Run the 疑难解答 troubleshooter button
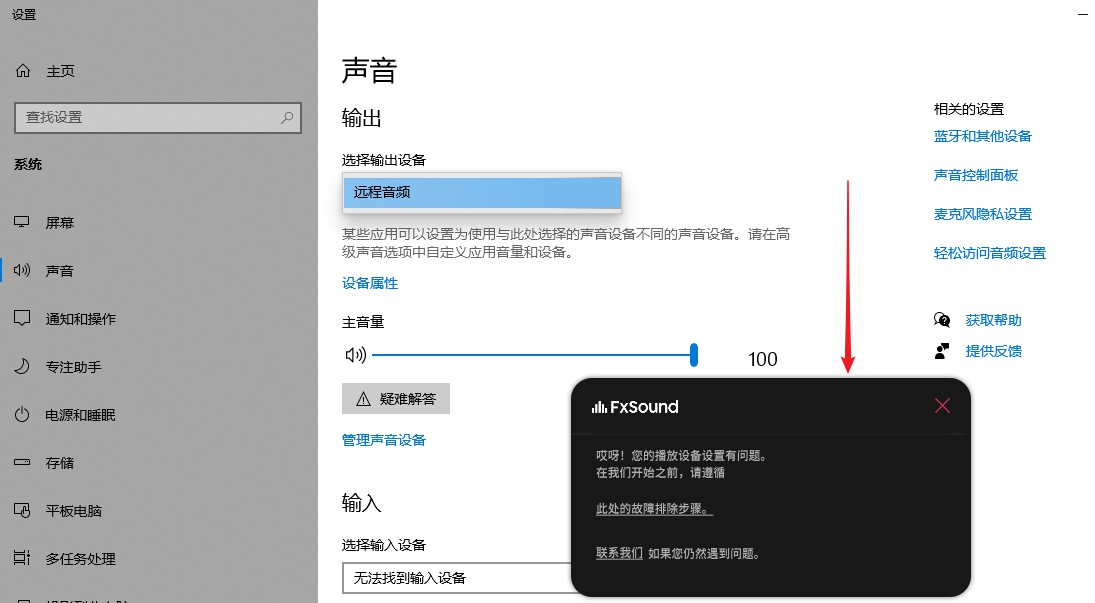This screenshot has width=1095, height=603. coord(396,398)
